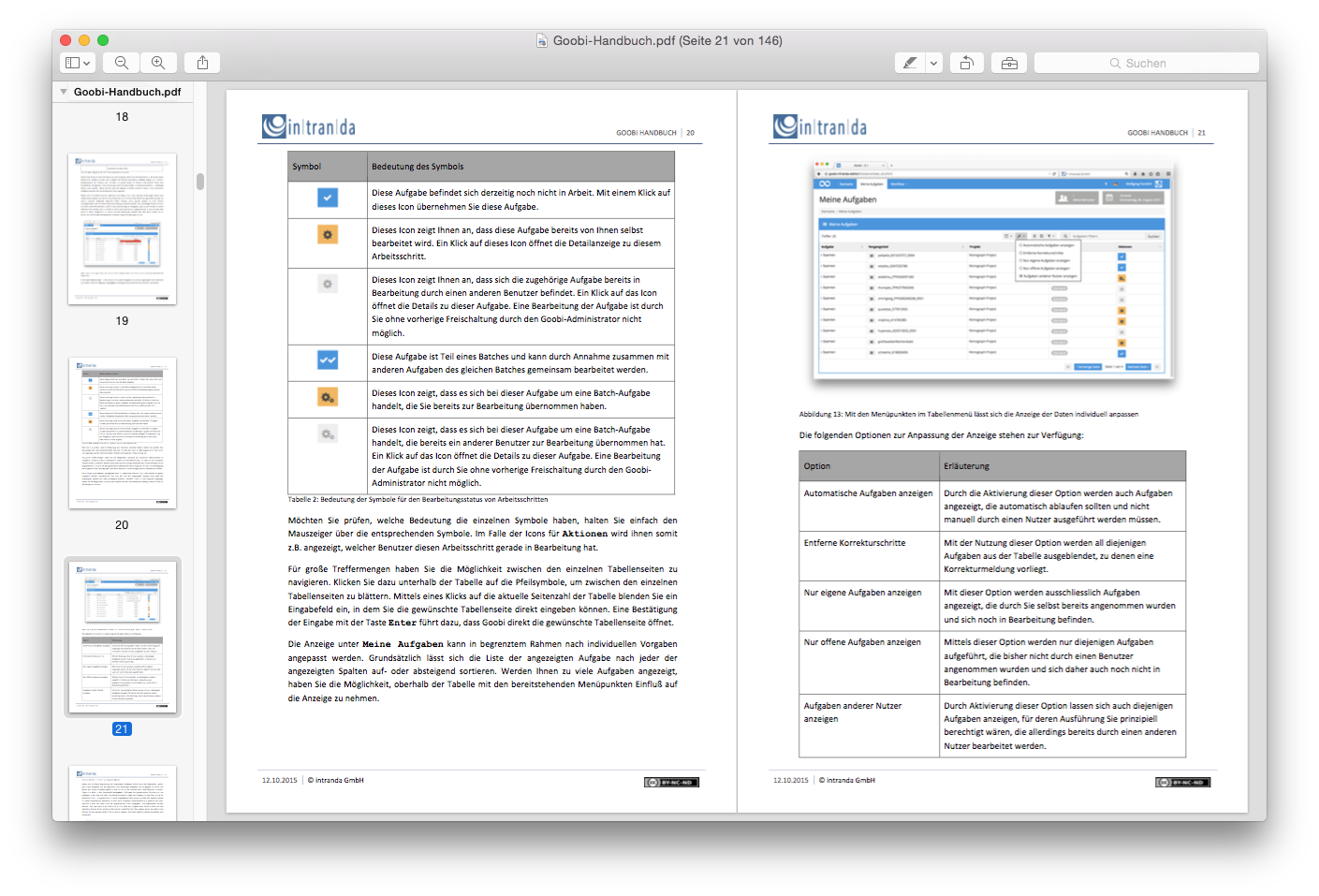
Task: Click the orange gear in-progress icon
Action: click(x=328, y=234)
